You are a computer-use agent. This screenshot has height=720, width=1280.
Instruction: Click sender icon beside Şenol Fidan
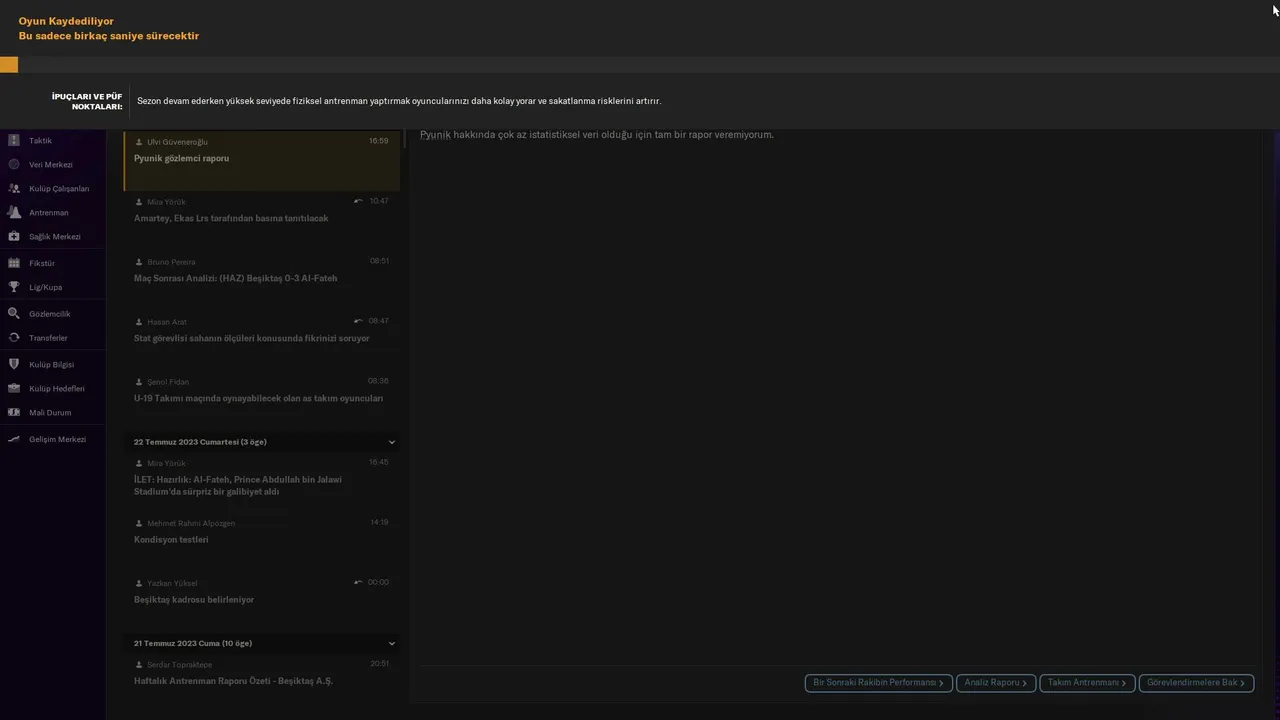pyautogui.click(x=139, y=382)
